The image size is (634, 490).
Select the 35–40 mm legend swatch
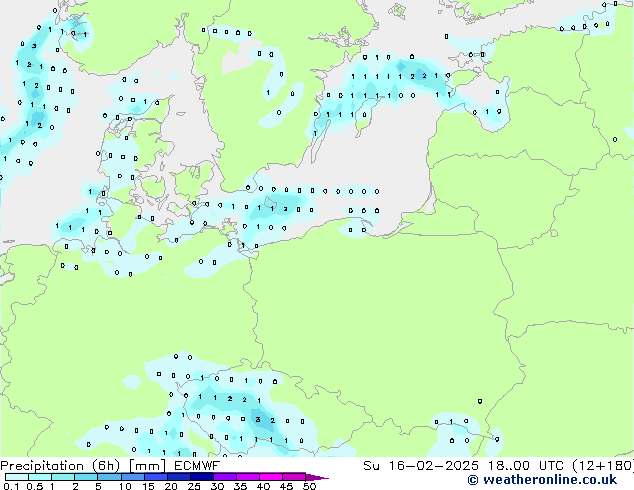point(248,477)
